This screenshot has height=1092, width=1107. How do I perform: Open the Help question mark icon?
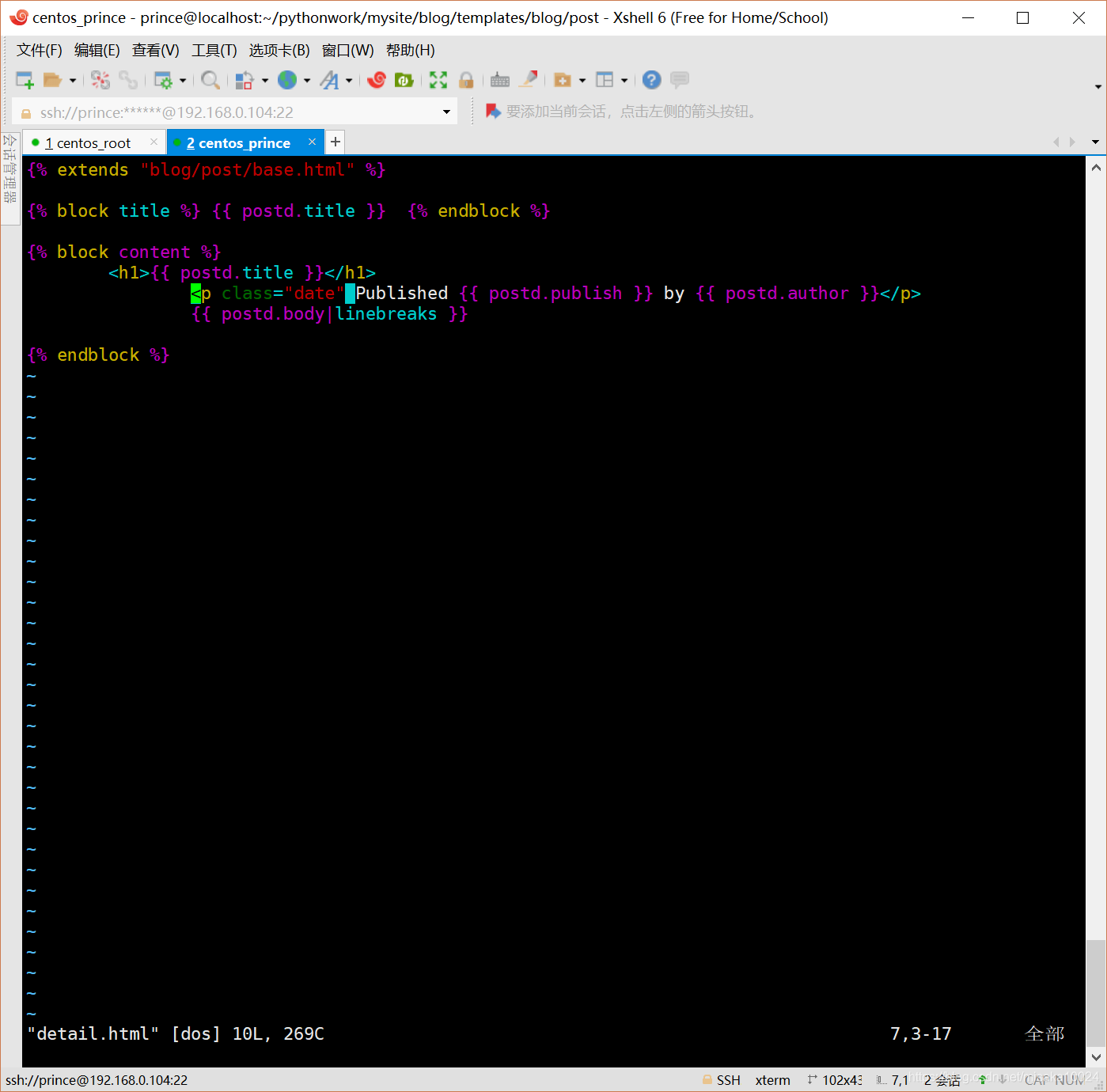point(651,80)
